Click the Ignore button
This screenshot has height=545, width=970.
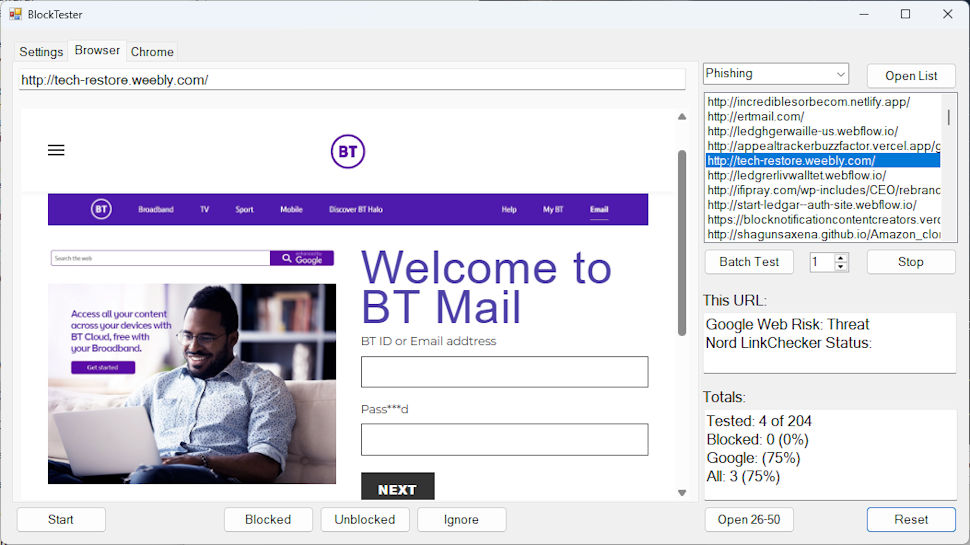(461, 520)
